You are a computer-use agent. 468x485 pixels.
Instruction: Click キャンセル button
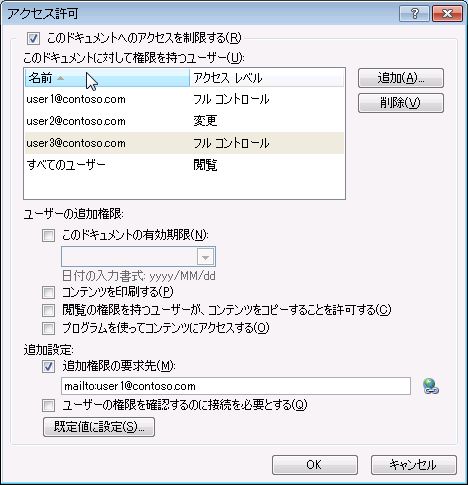point(413,465)
